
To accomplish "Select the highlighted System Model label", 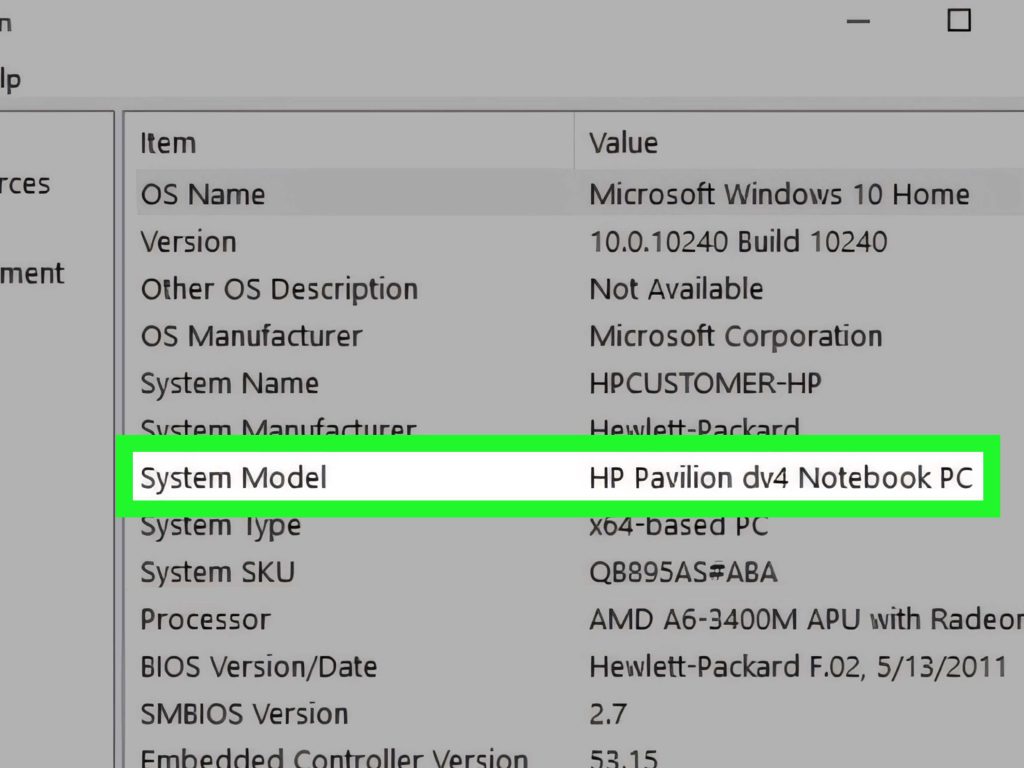I will [233, 478].
